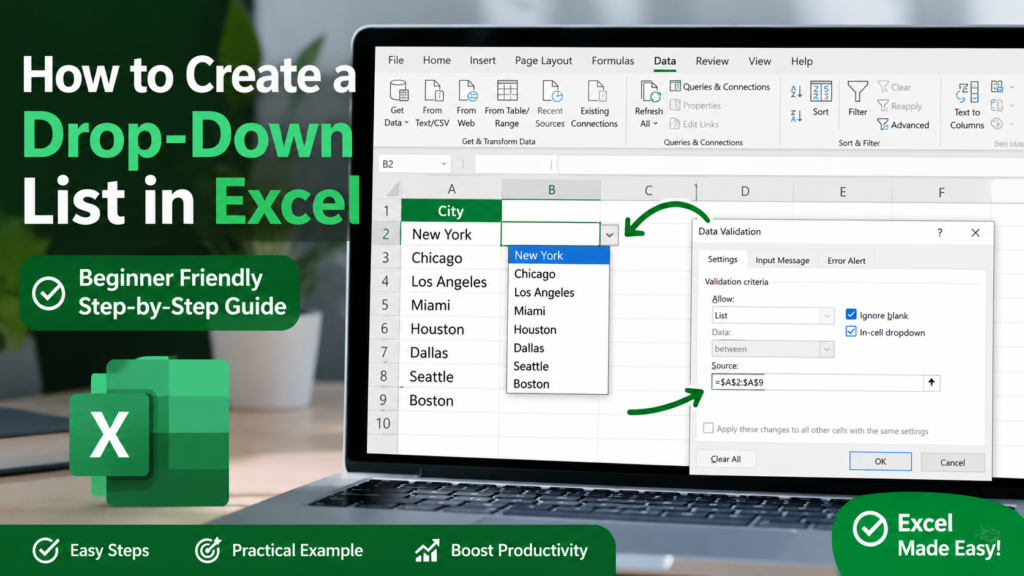Click the Data Validation help question mark
Screen dimensions: 1024x576
point(940,232)
